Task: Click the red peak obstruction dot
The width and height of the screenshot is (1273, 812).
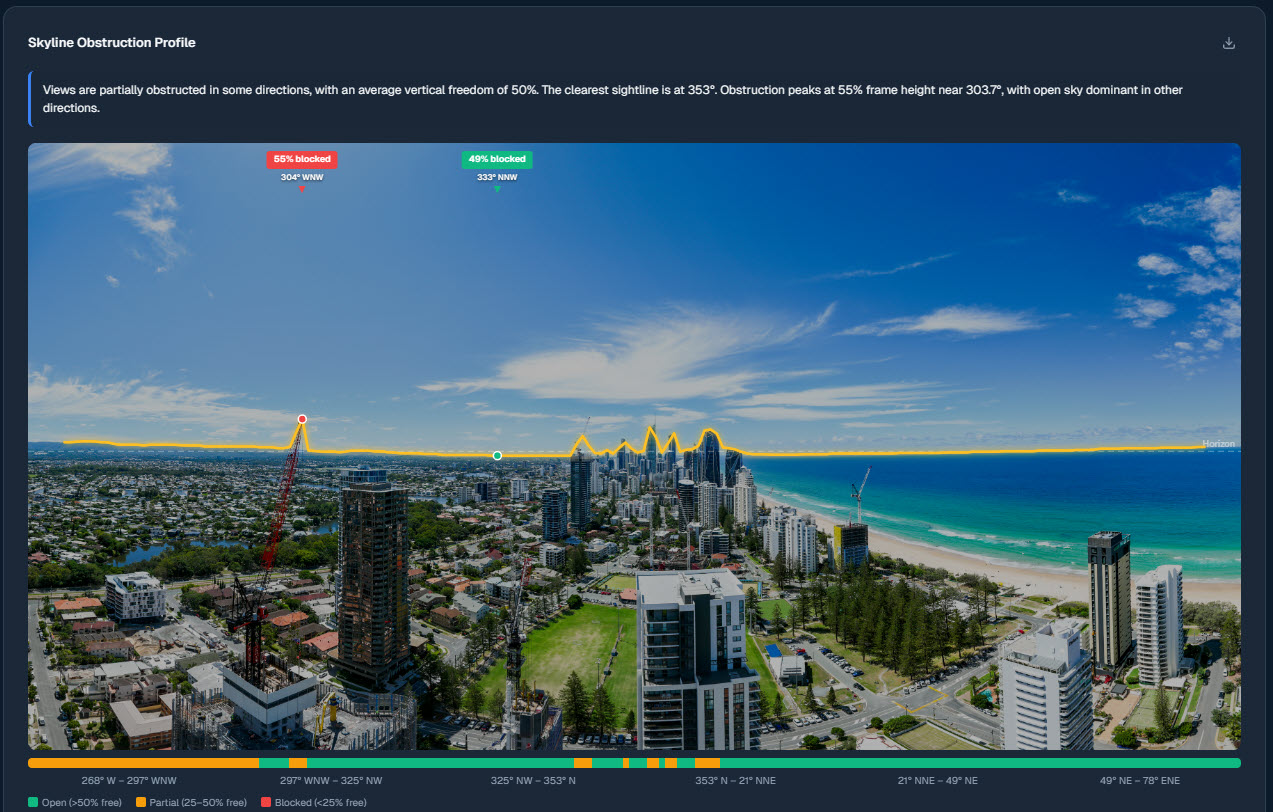Action: 302,419
